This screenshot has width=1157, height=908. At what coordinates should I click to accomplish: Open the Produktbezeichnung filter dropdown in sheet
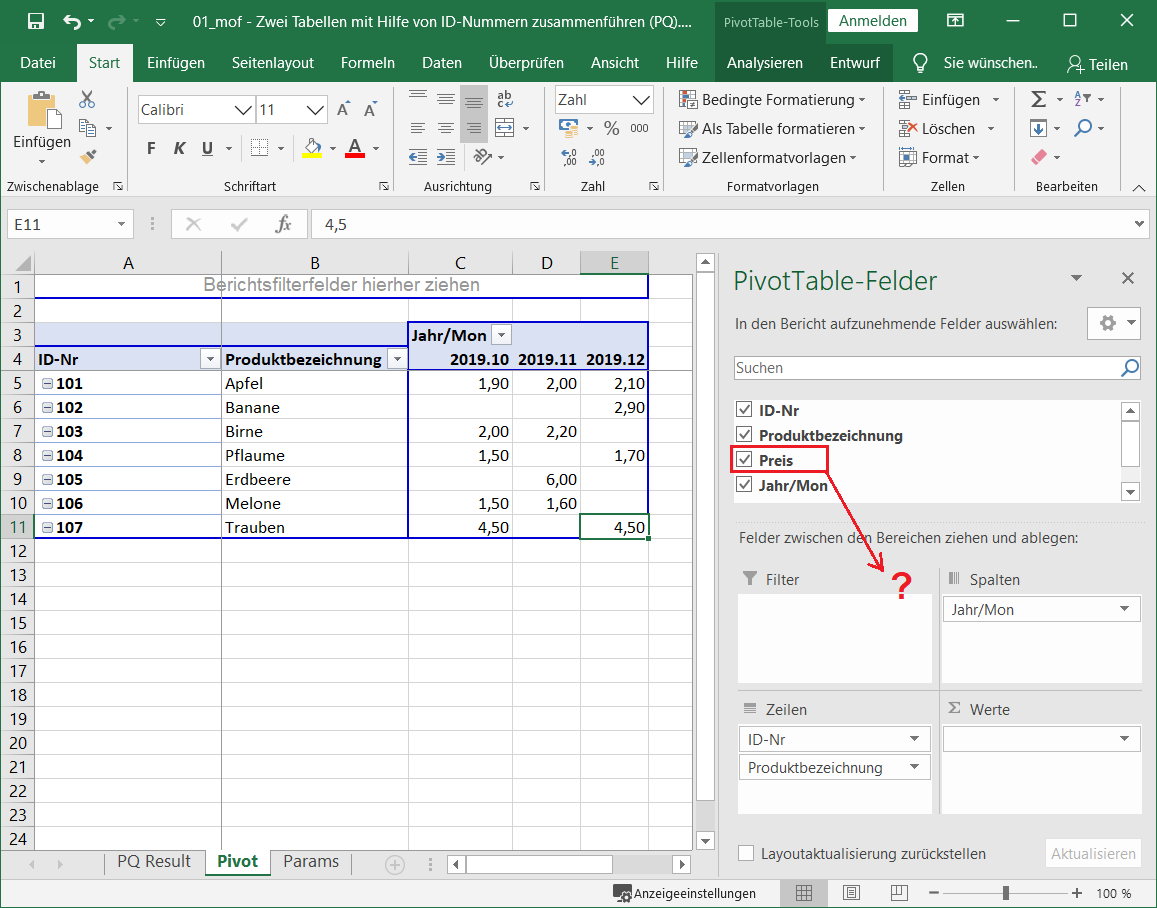click(398, 359)
